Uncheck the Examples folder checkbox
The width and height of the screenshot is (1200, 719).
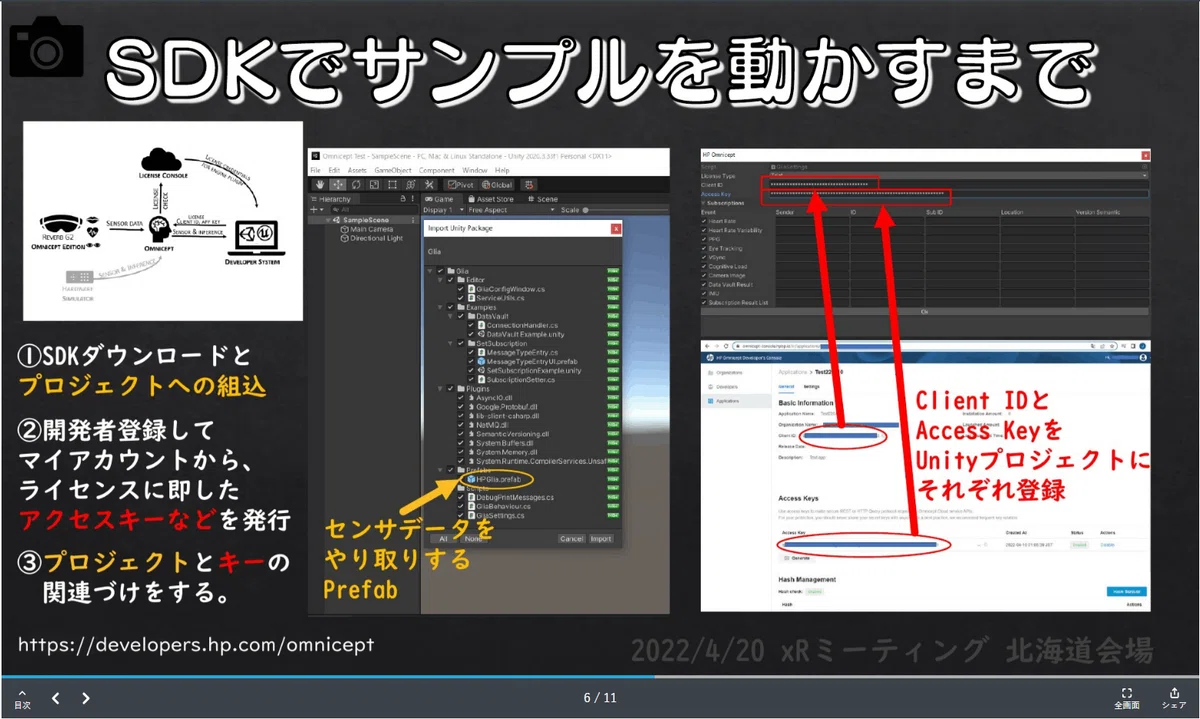(450, 307)
